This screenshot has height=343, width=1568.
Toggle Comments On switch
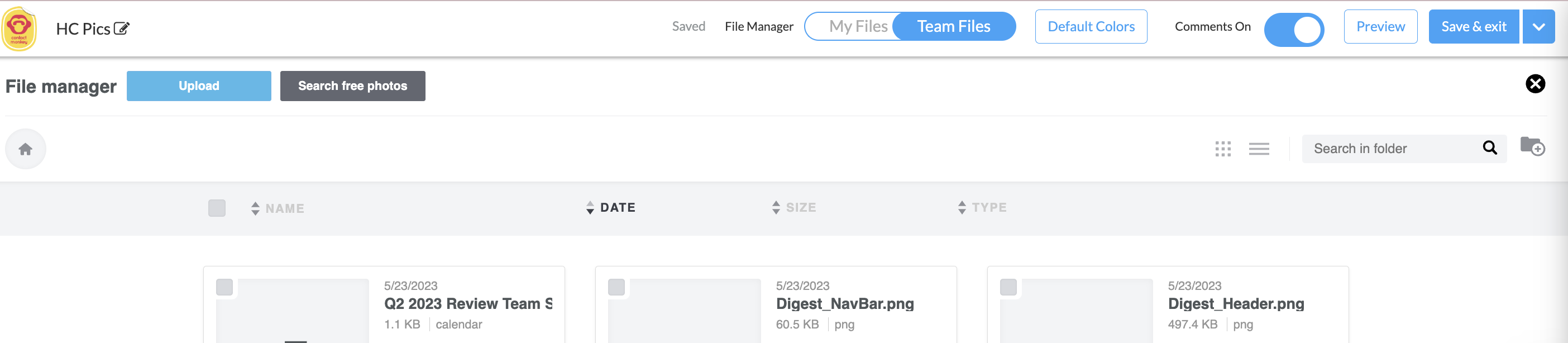coord(1294,29)
